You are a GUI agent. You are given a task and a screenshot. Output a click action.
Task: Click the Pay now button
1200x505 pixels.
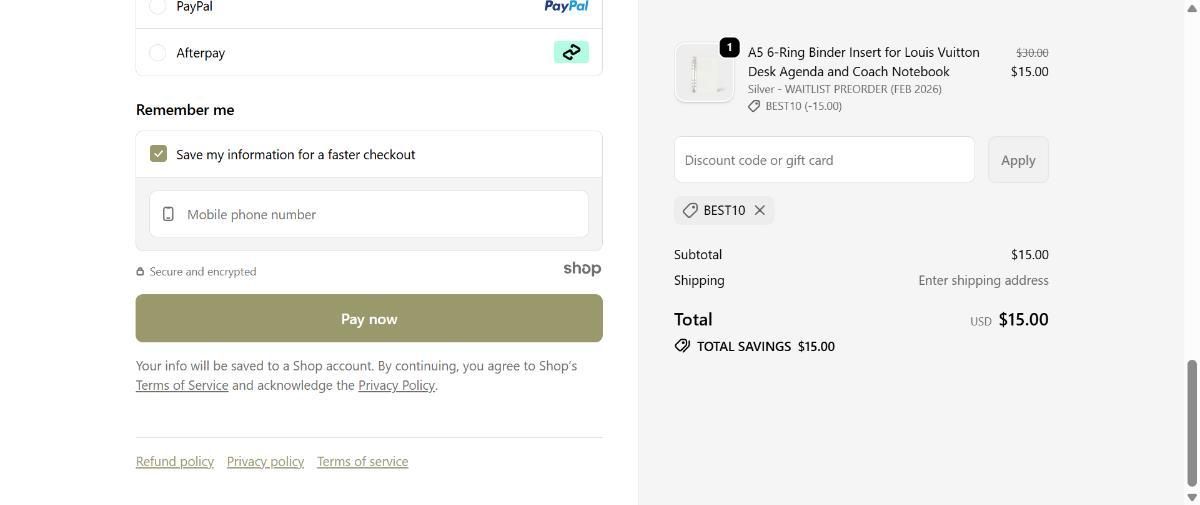click(x=369, y=319)
